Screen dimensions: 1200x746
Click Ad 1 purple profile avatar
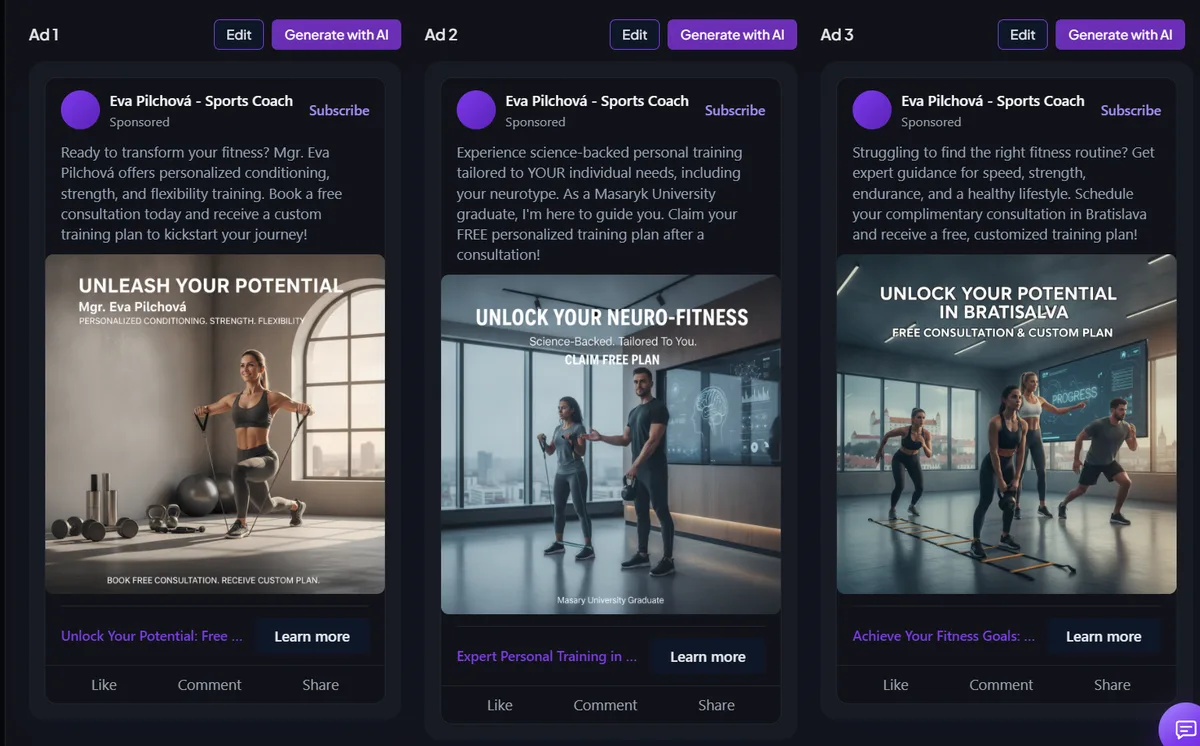click(x=80, y=110)
